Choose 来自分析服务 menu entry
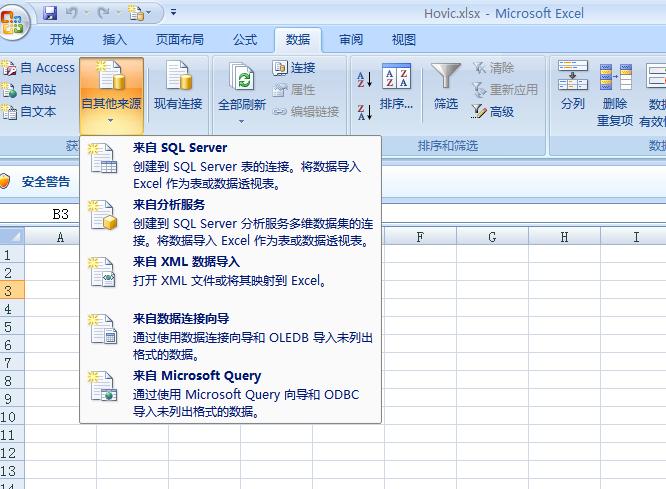The image size is (666, 489). 230,222
